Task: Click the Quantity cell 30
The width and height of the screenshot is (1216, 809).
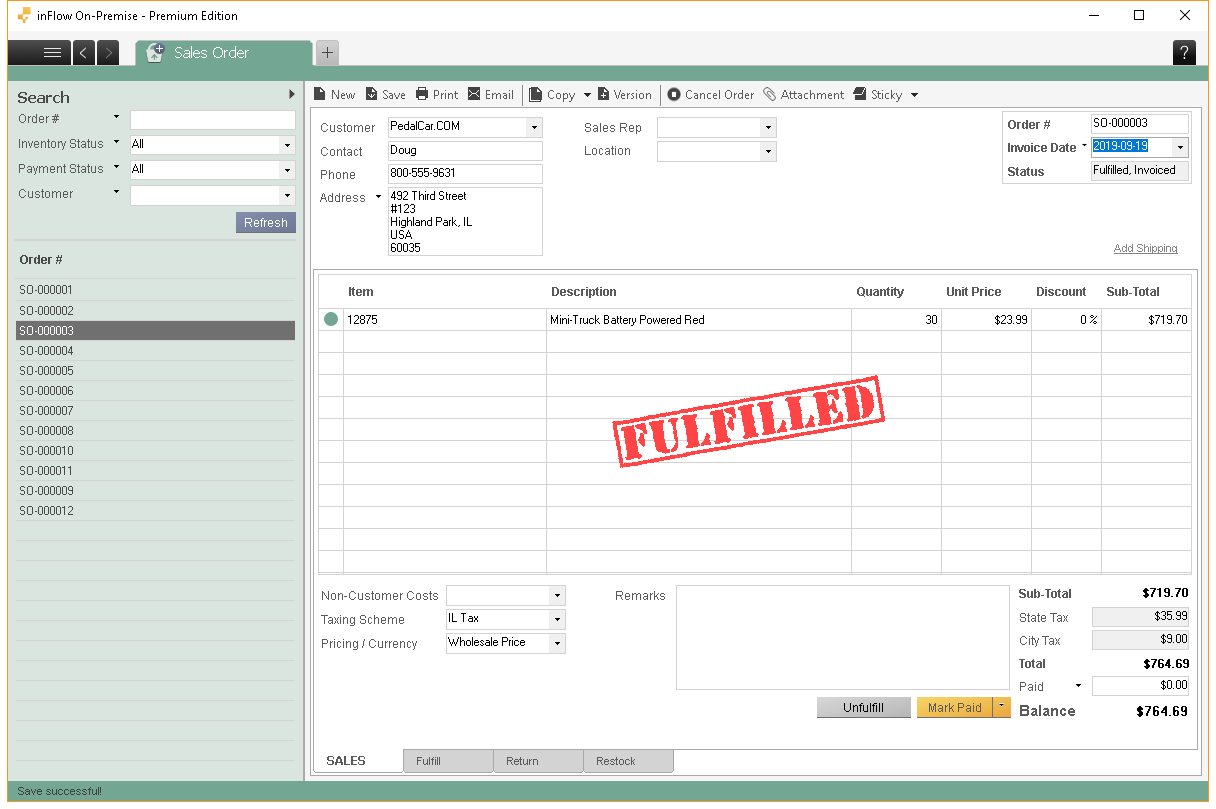Action: tap(896, 319)
